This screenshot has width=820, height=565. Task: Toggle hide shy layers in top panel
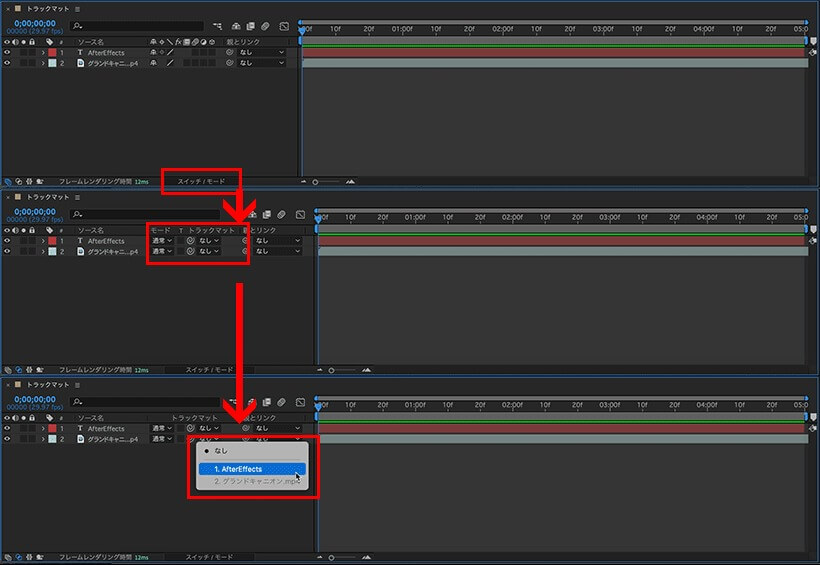point(236,26)
